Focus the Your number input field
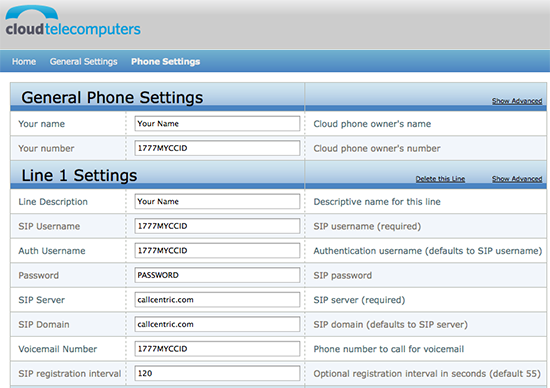The image size is (550, 388). point(217,148)
